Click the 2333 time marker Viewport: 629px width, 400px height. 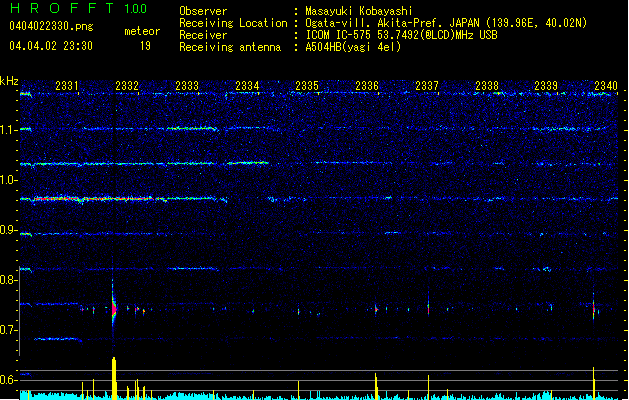[187, 86]
